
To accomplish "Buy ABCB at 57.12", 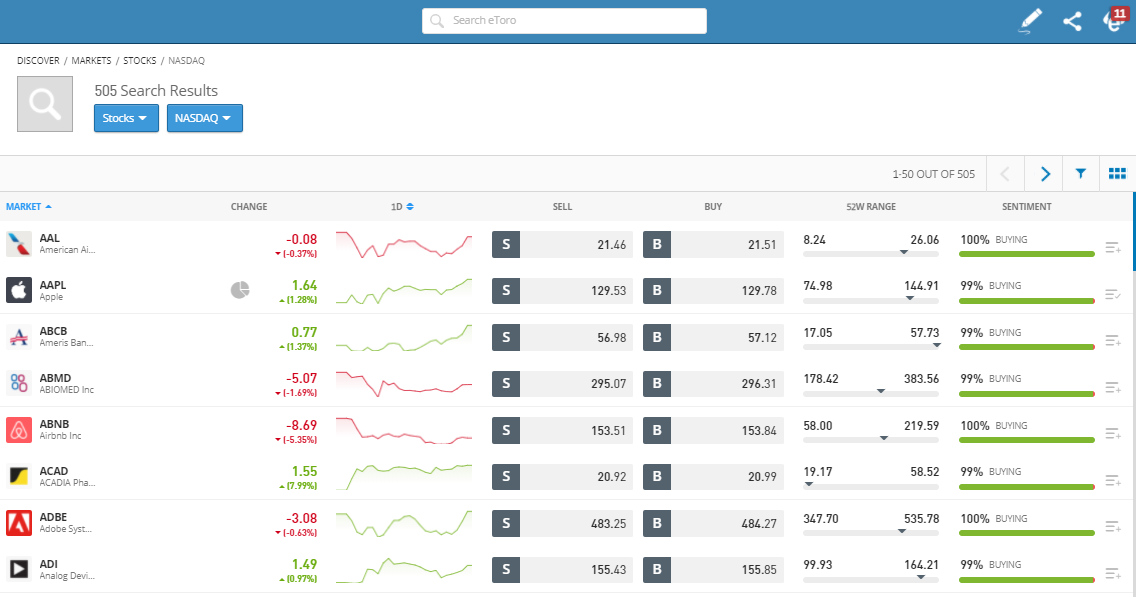I will pos(713,337).
